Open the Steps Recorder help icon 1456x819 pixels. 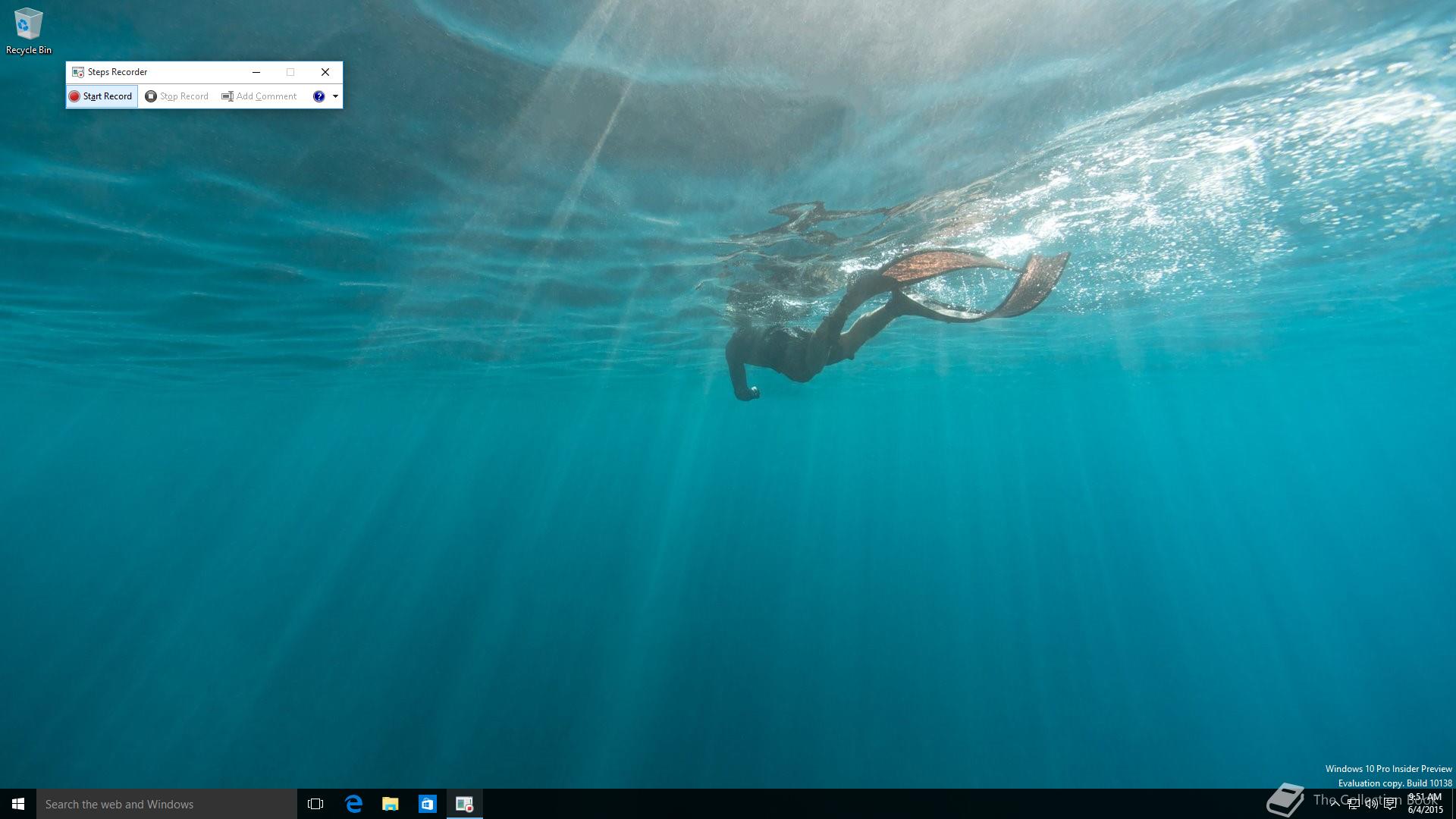click(x=318, y=96)
